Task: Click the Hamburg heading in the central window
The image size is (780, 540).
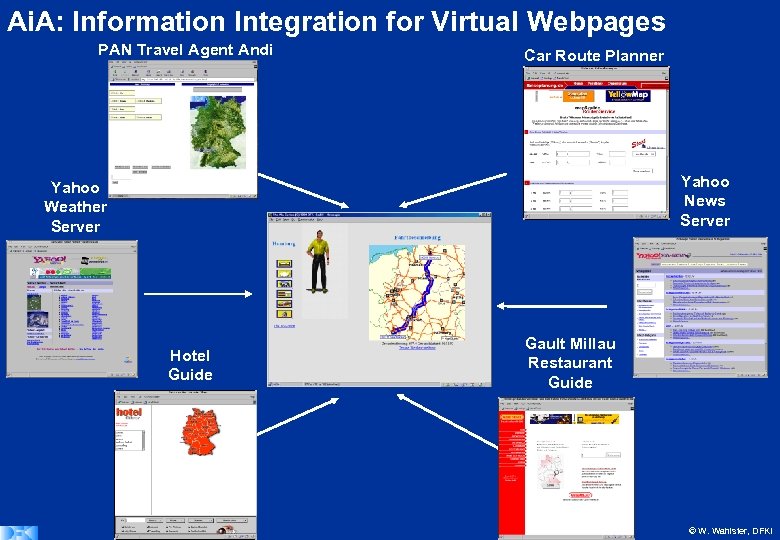Action: click(284, 244)
